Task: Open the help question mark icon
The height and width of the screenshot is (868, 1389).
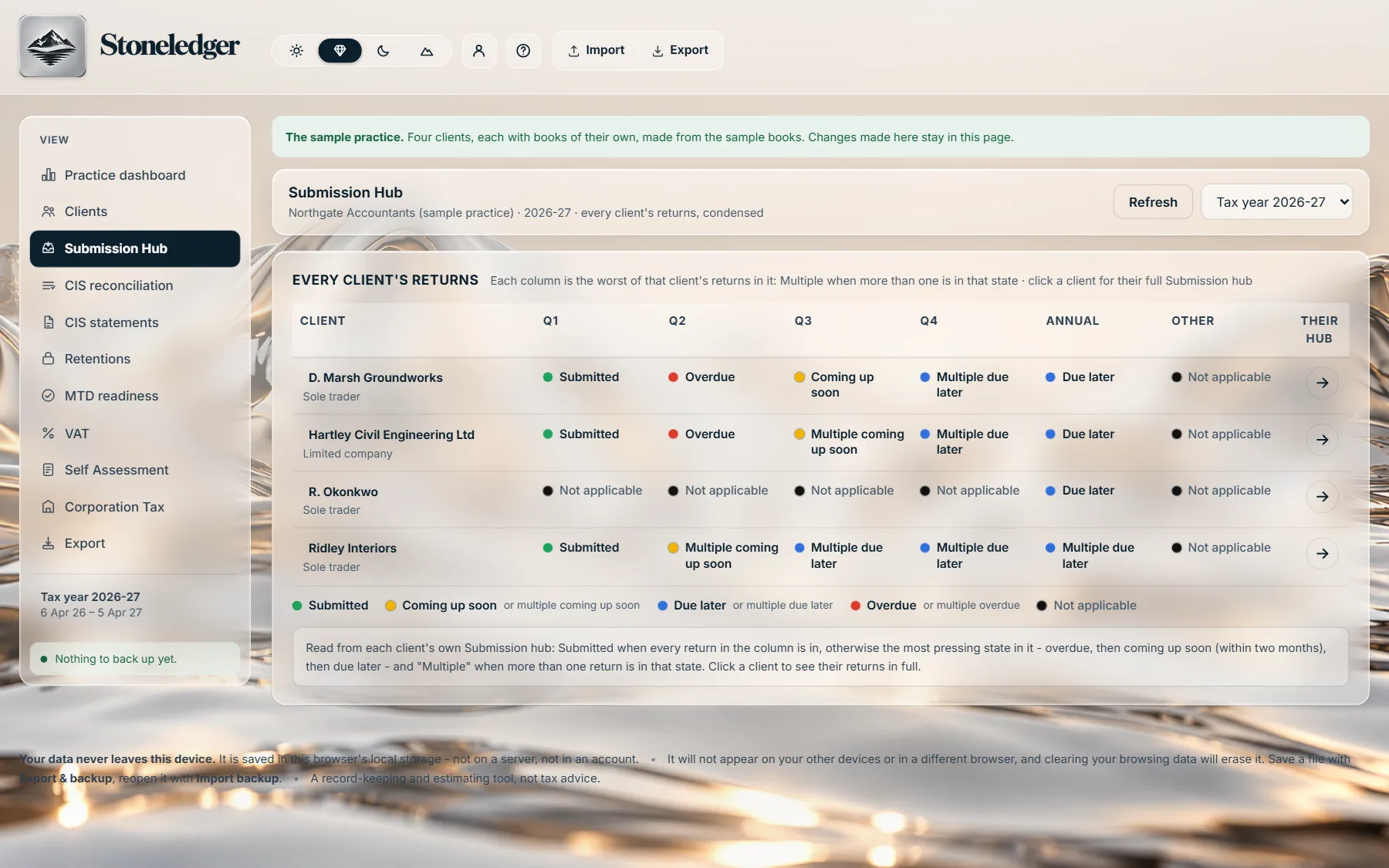Action: 523,51
